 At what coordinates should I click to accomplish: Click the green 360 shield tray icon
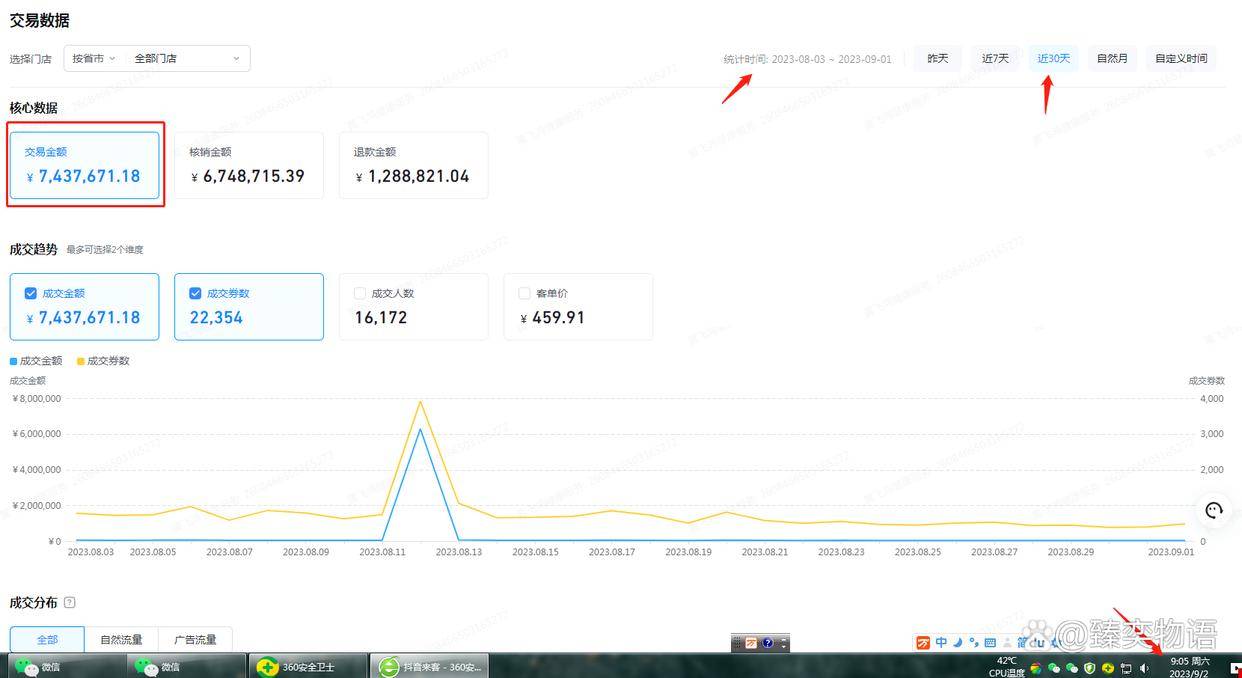(x=1090, y=668)
